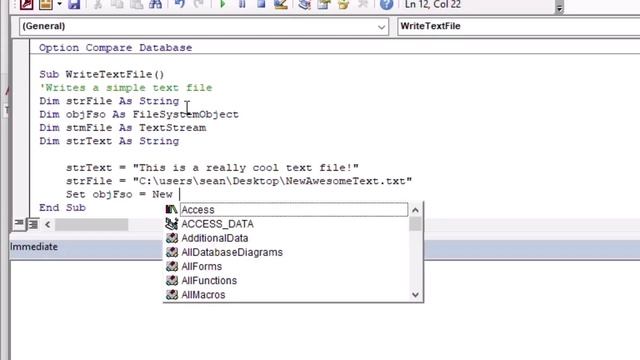Click the Reset stop icon

click(261, 4)
